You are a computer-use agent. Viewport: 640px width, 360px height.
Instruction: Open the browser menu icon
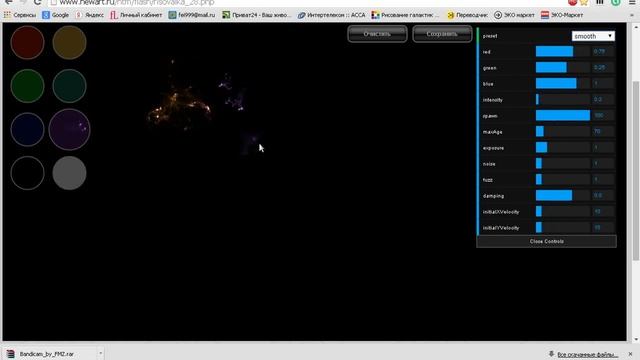[632, 2]
